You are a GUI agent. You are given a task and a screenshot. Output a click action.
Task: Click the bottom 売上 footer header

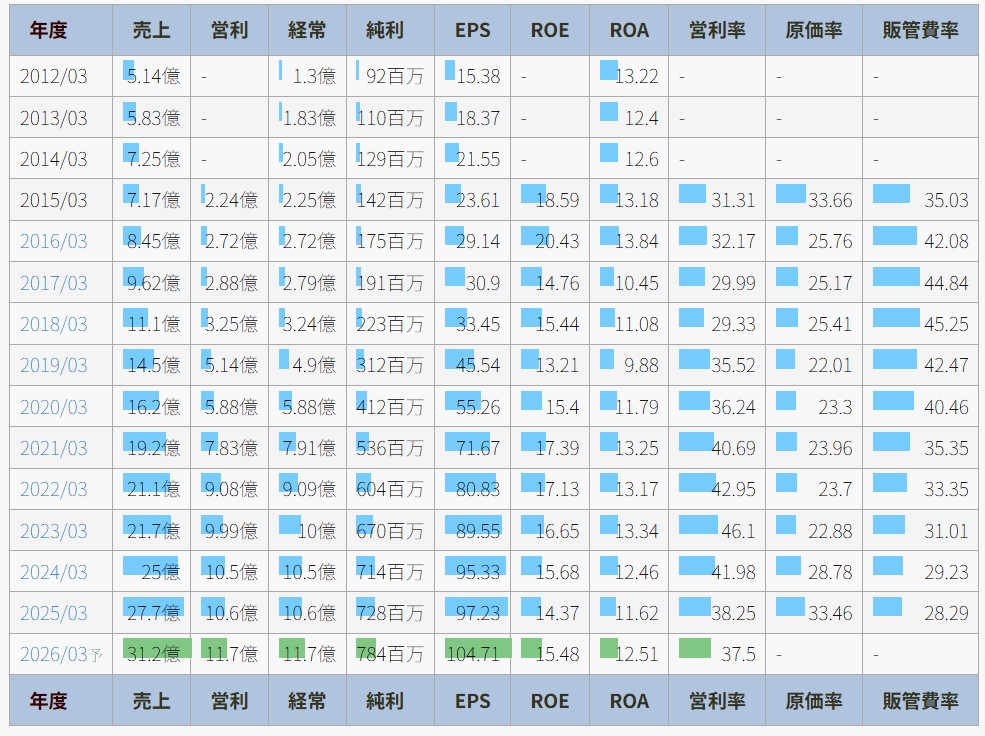point(151,701)
